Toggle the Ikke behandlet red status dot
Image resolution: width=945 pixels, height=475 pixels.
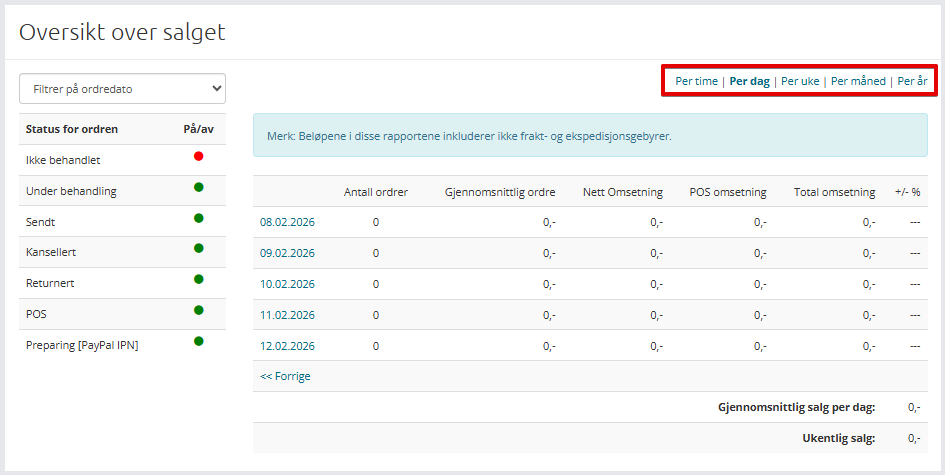click(198, 156)
